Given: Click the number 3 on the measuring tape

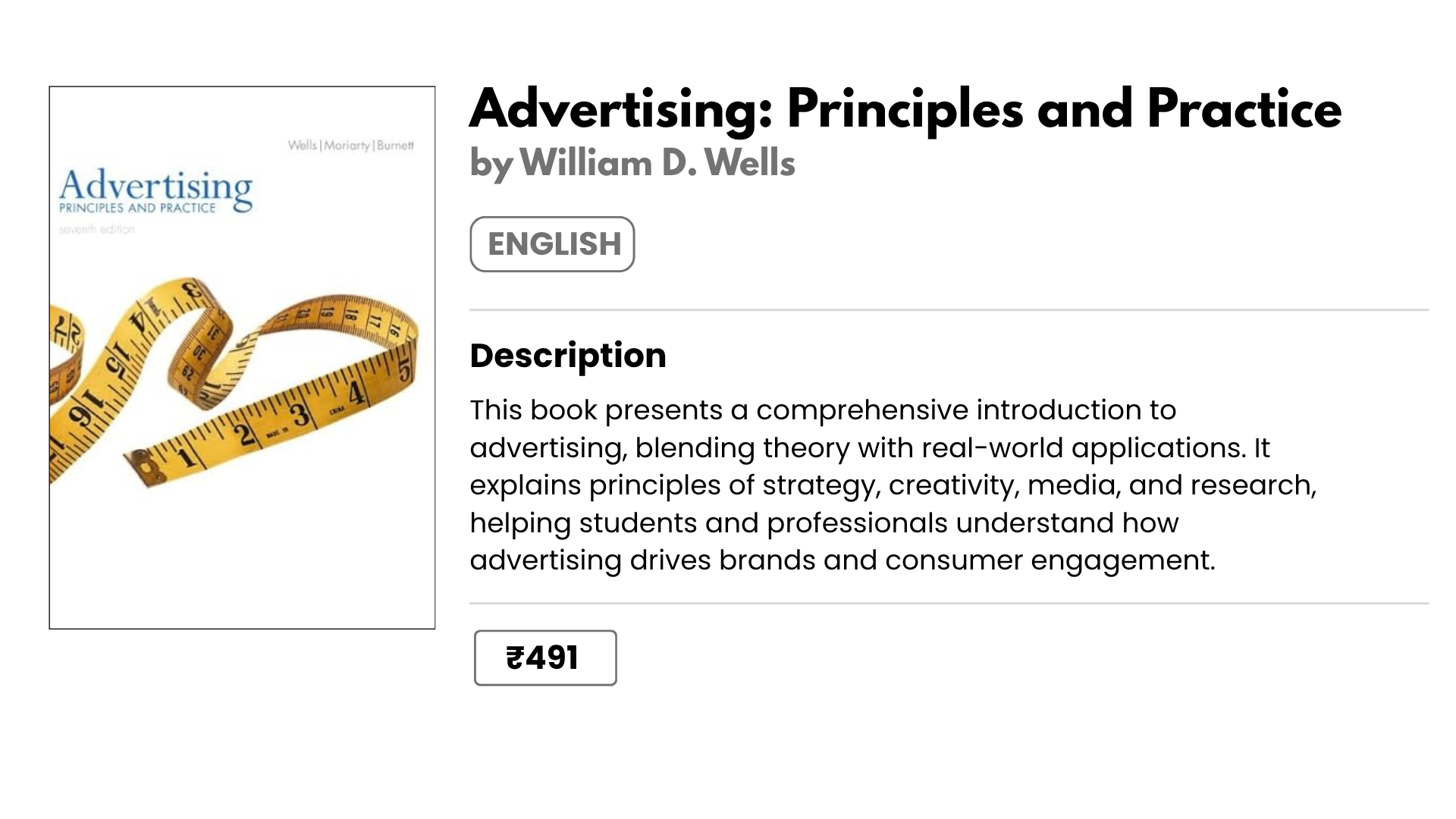Looking at the screenshot, I should [301, 415].
